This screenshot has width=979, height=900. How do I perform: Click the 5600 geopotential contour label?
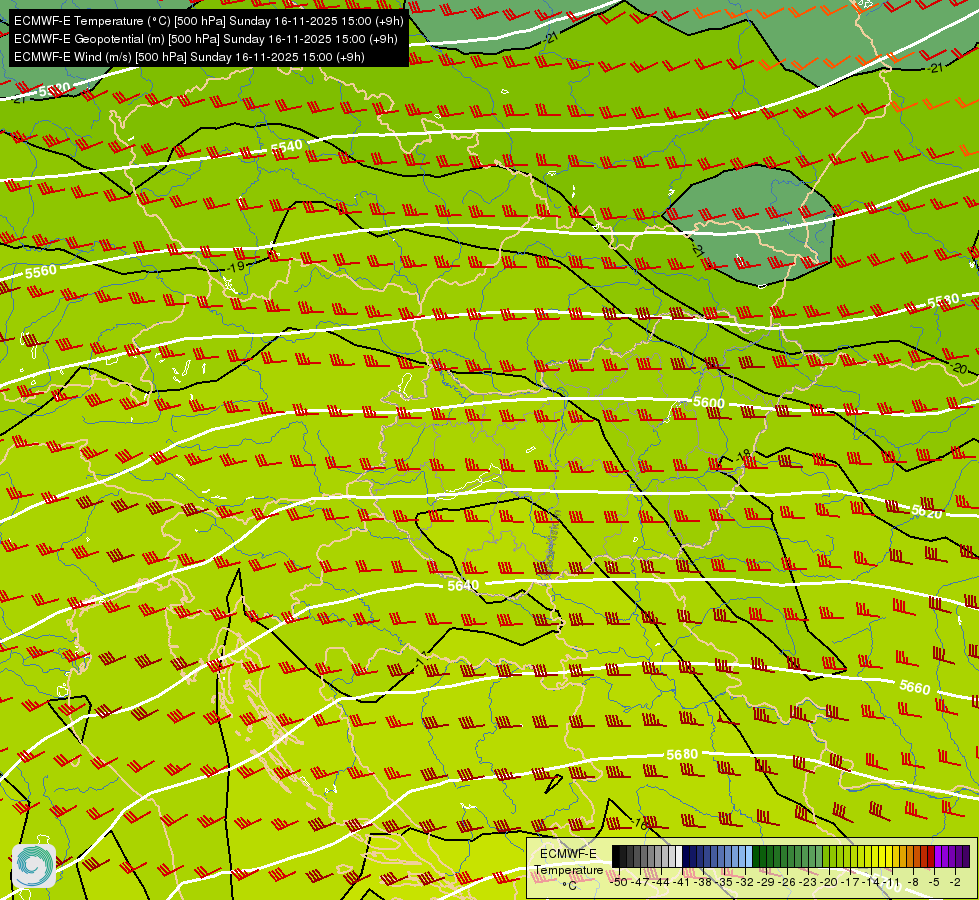coord(709,403)
